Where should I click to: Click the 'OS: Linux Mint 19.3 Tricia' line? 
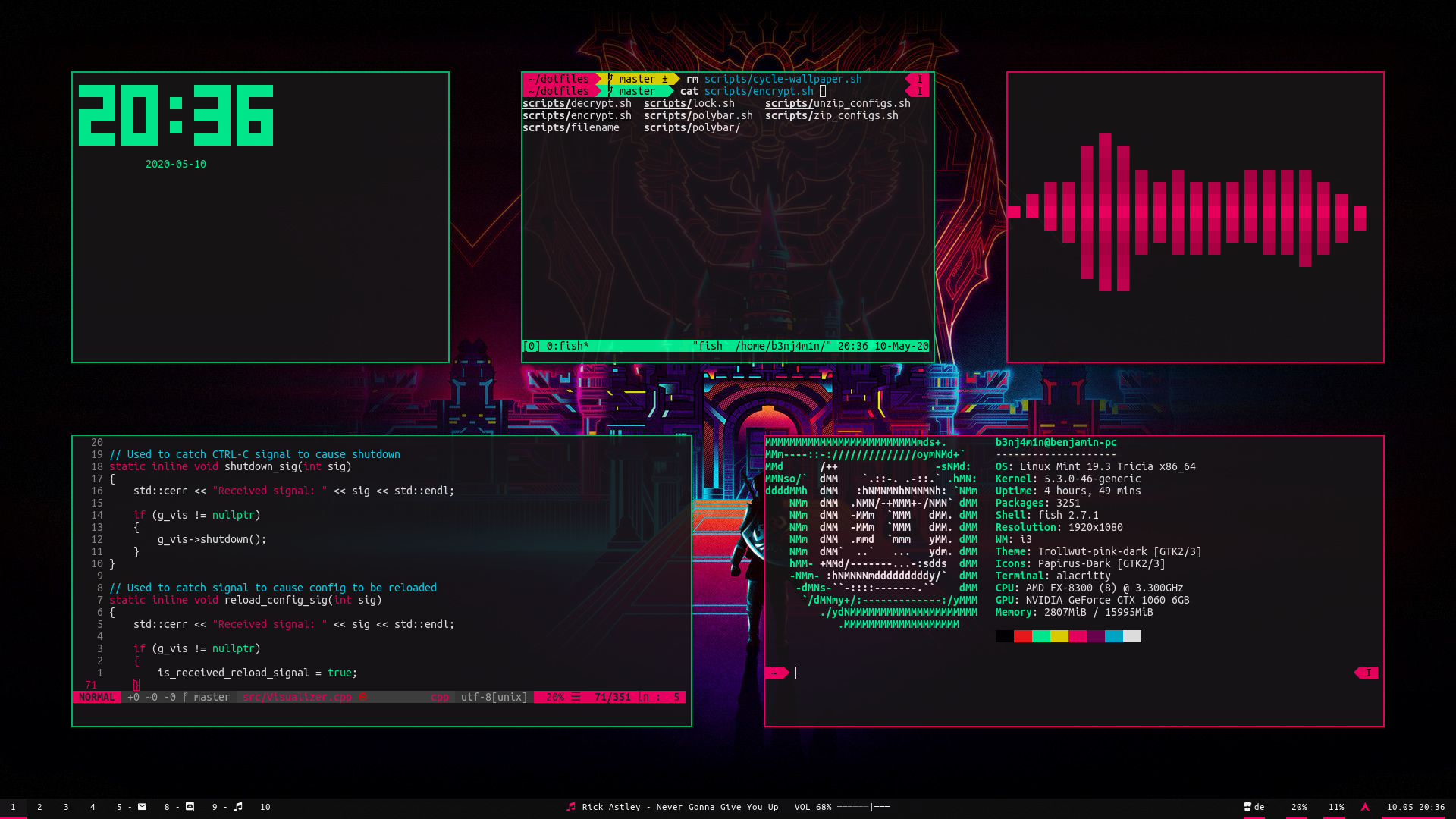pos(1096,466)
